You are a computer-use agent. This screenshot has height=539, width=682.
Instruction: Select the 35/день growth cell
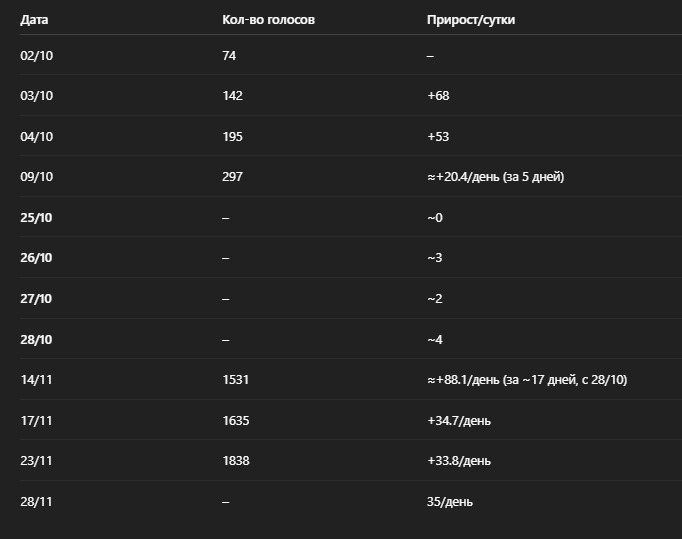click(x=449, y=502)
